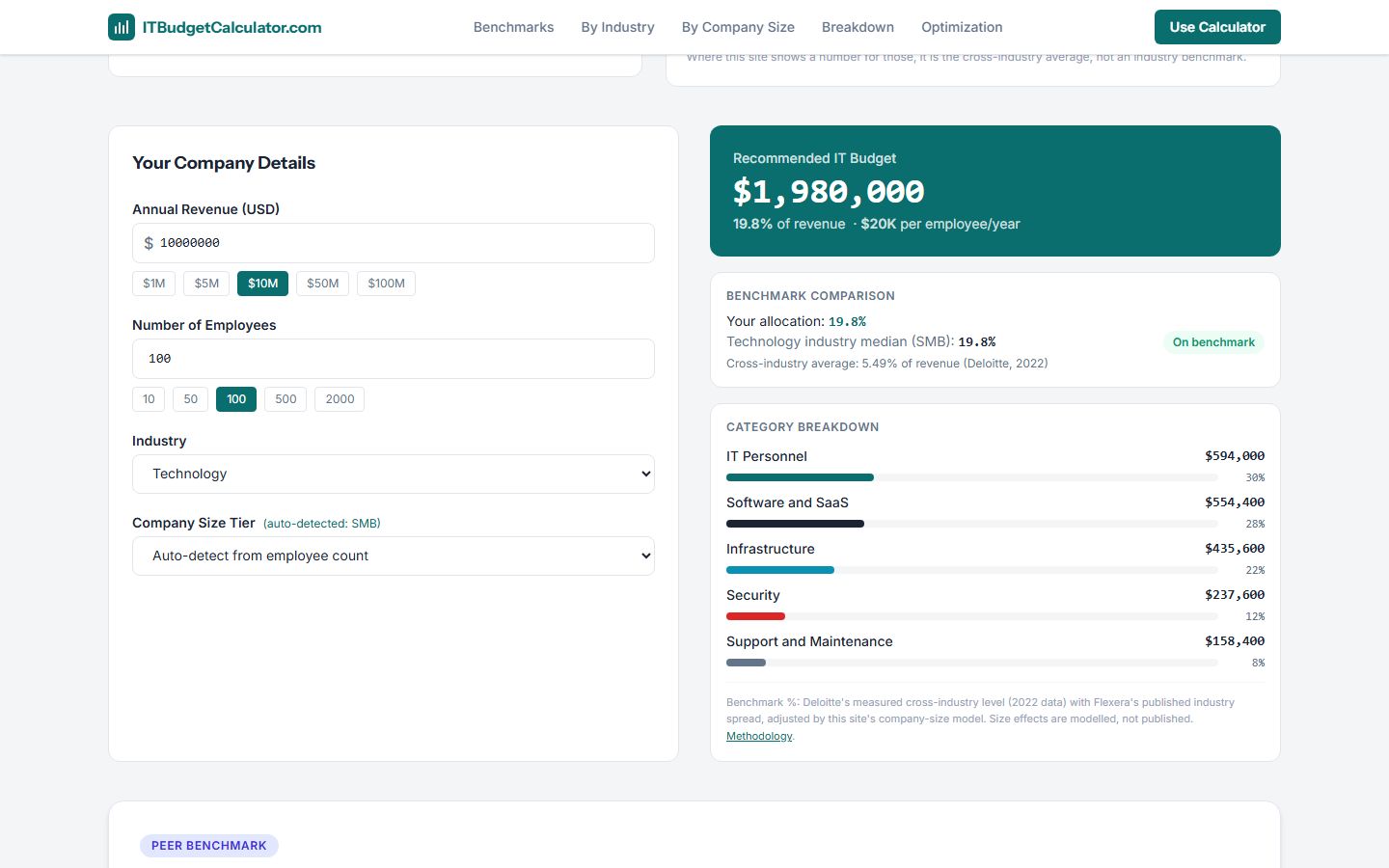This screenshot has height=868, width=1389.
Task: Jump to the Breakdown section
Action: (858, 27)
